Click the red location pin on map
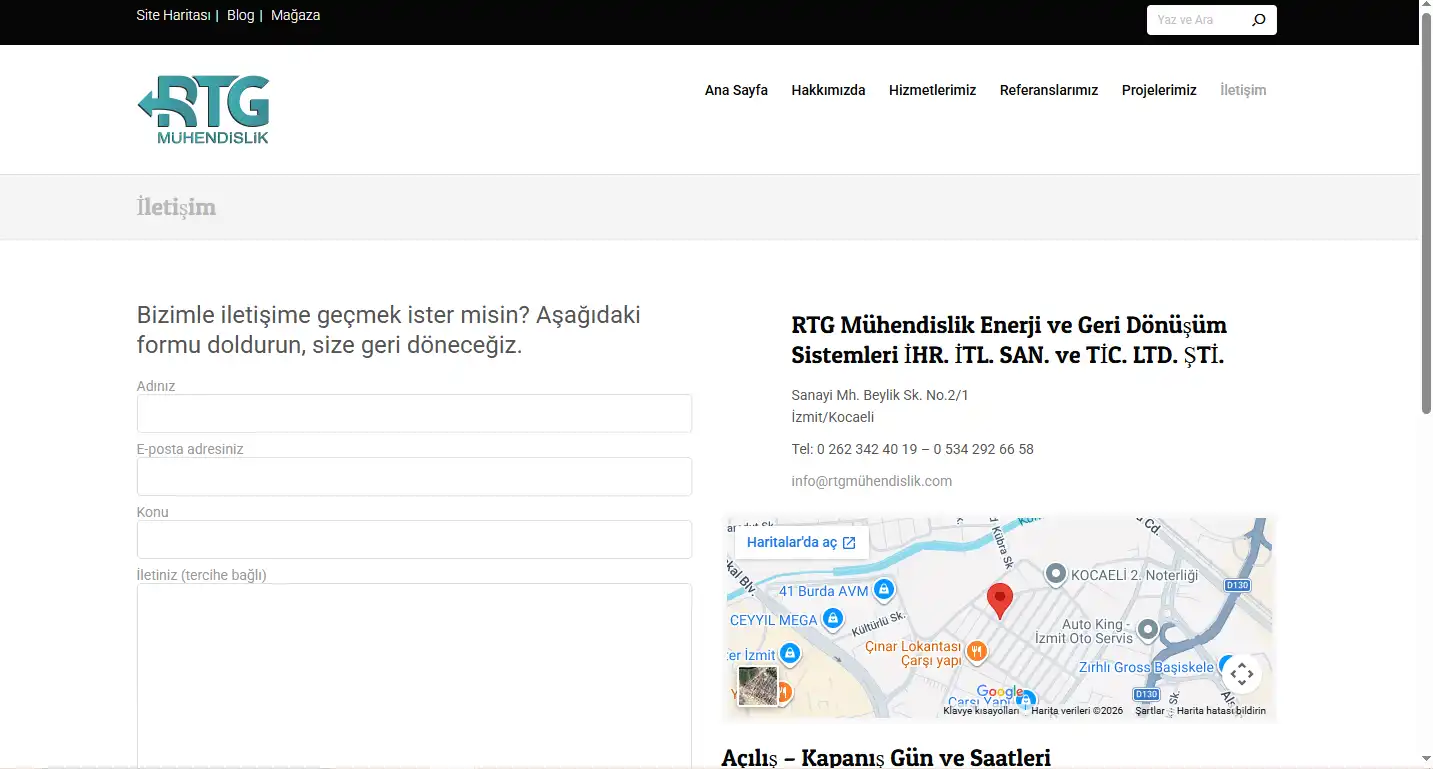1433x769 pixels. 999,602
